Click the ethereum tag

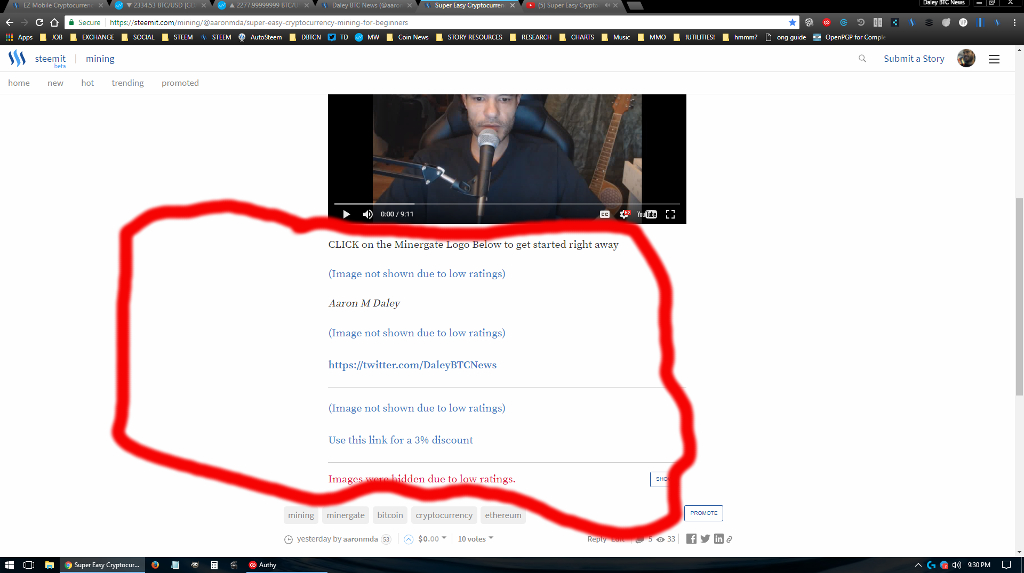[x=503, y=515]
